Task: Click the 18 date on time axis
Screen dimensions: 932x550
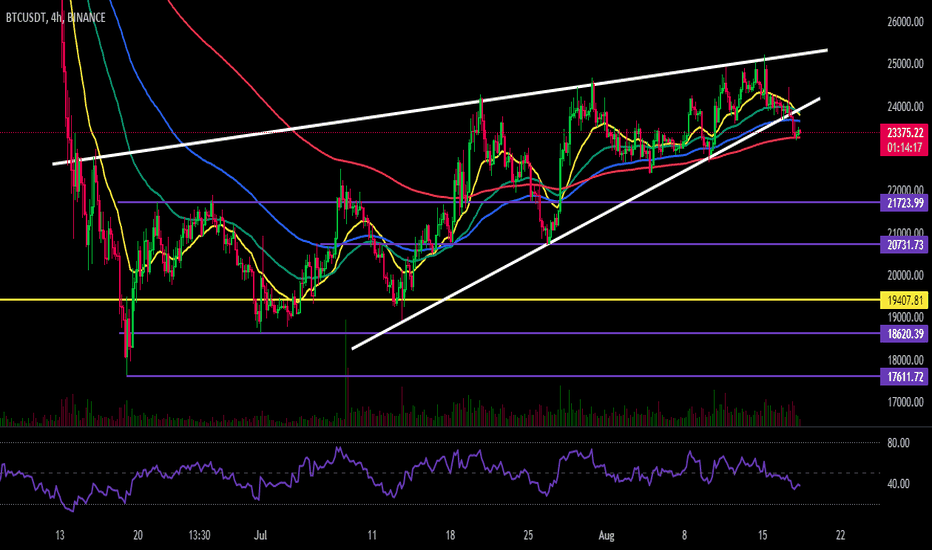Action: coord(450,535)
